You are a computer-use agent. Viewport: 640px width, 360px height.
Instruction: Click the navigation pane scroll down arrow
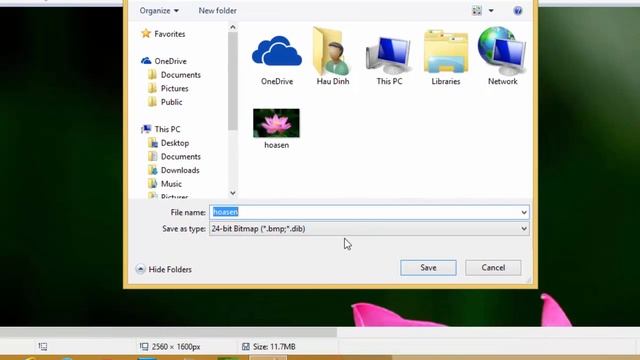233,193
